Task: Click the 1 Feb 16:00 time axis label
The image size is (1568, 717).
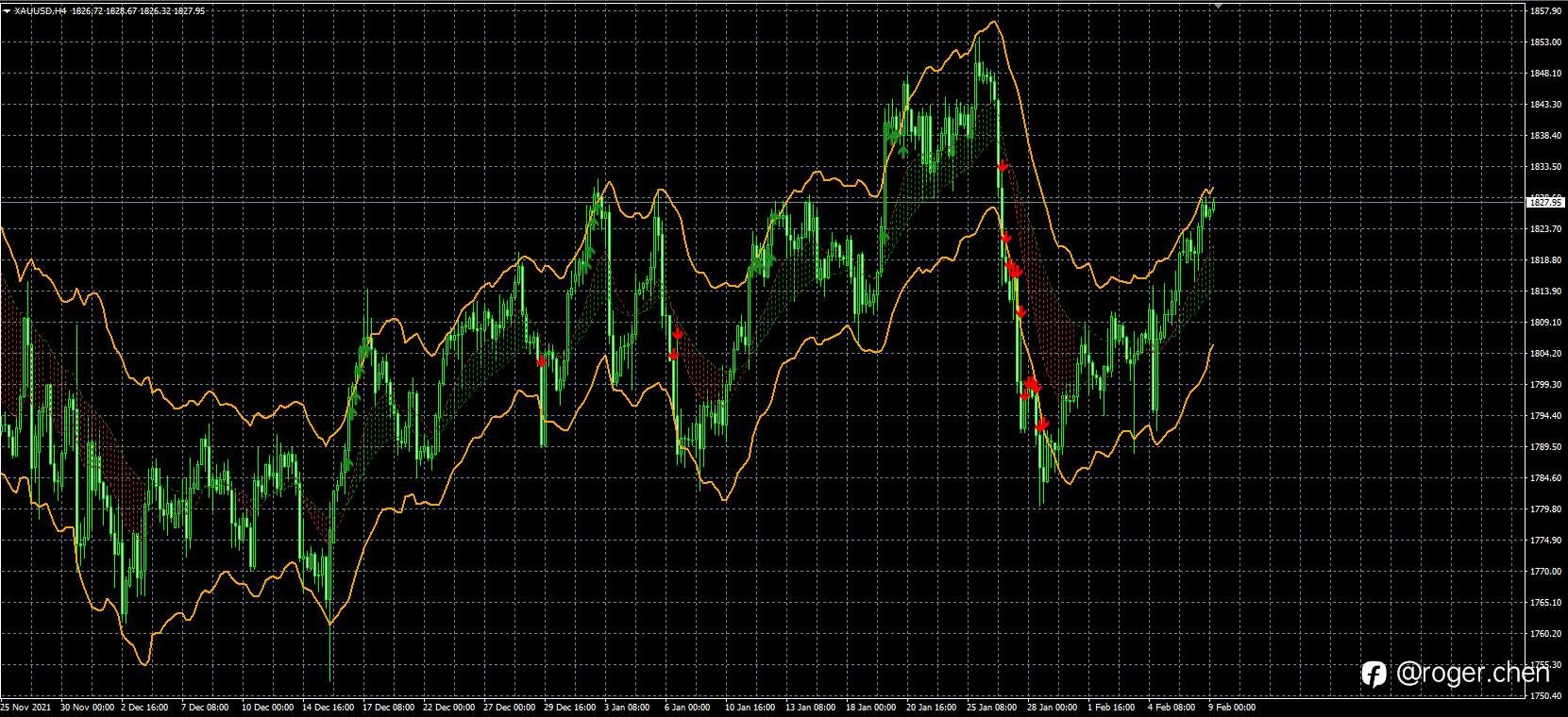Action: (1111, 707)
